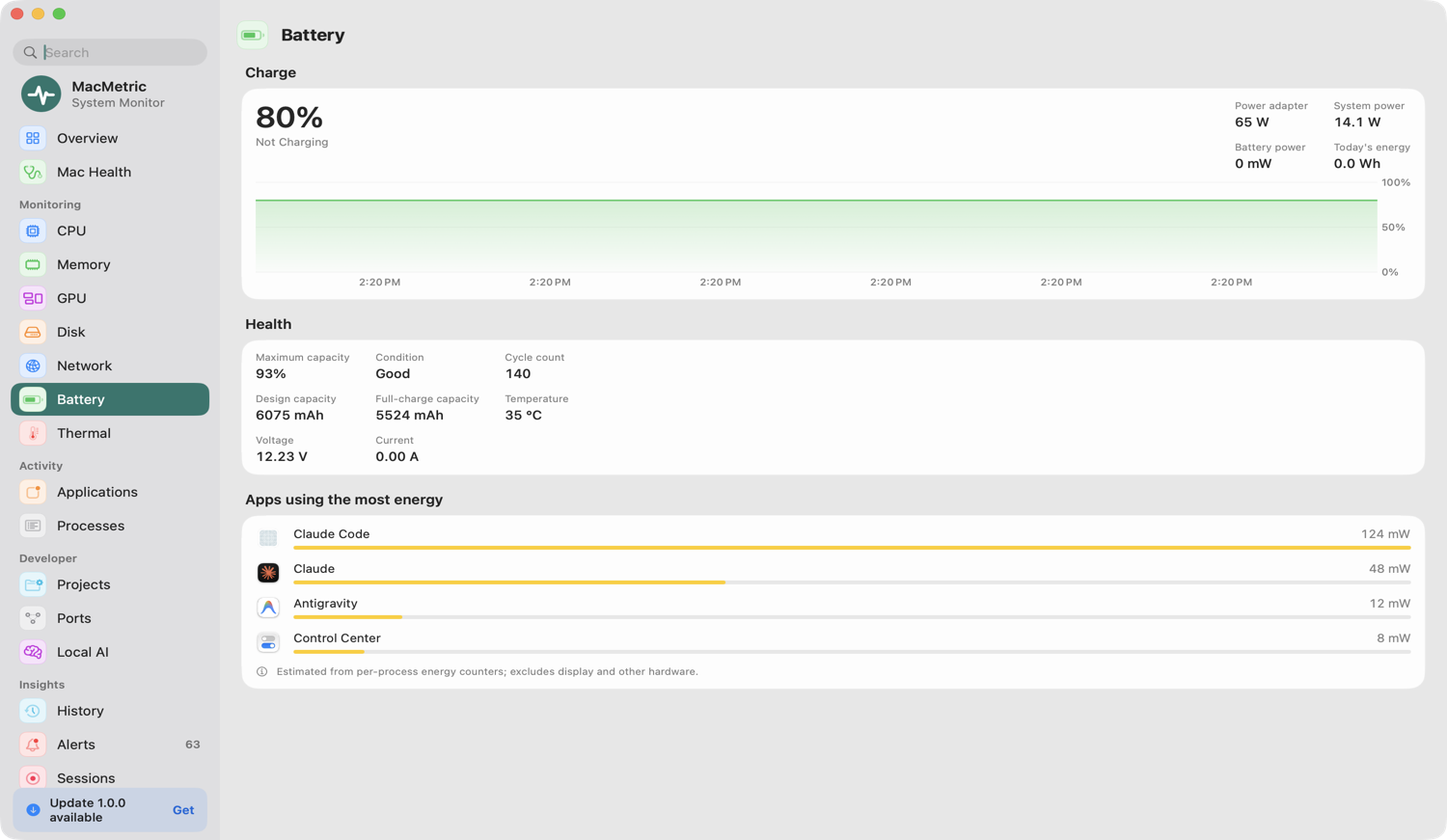Get the 1.0.0 update
Screen dimensions: 1447x840
coord(183,811)
